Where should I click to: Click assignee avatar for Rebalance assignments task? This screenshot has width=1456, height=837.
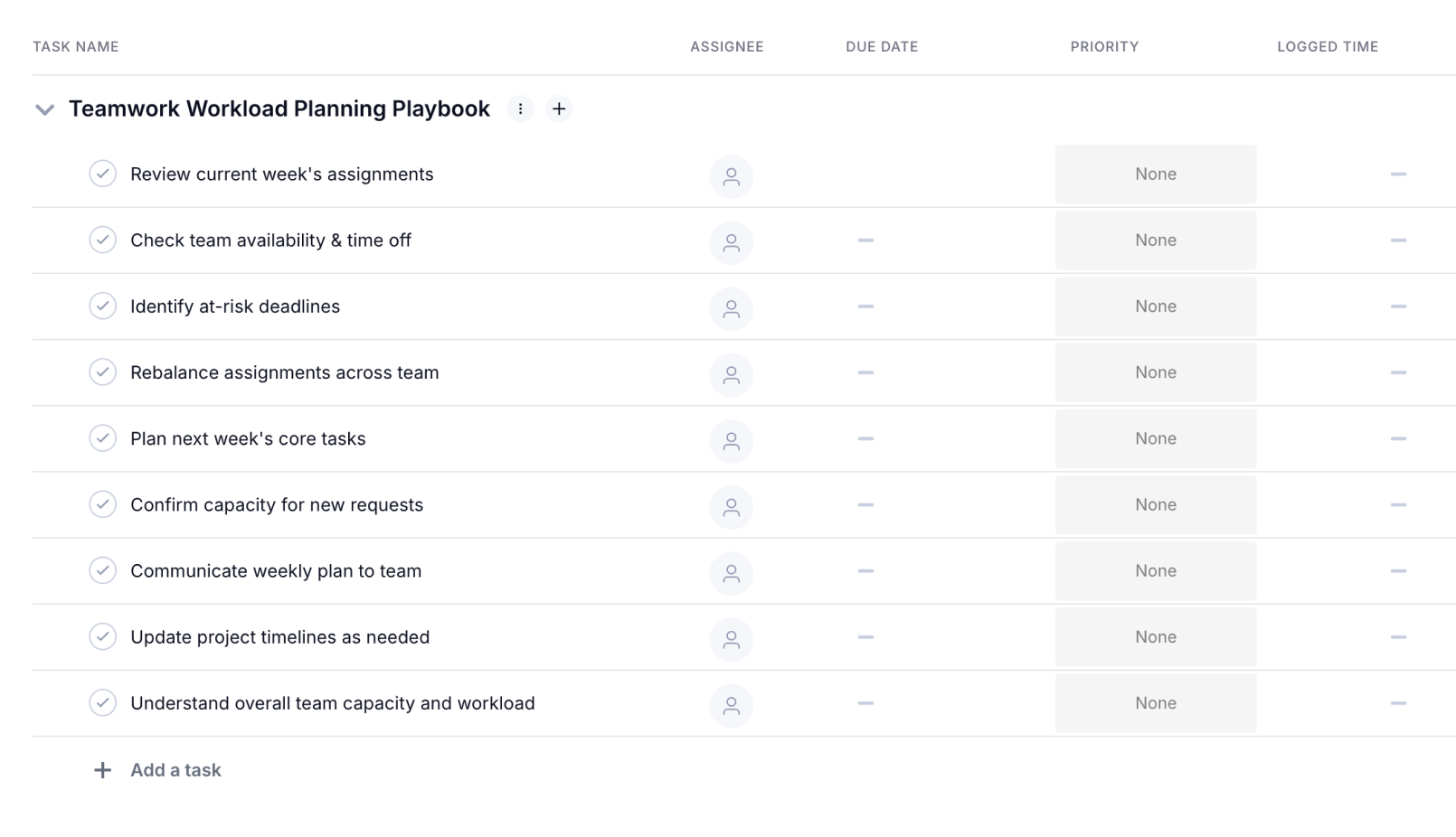(731, 374)
